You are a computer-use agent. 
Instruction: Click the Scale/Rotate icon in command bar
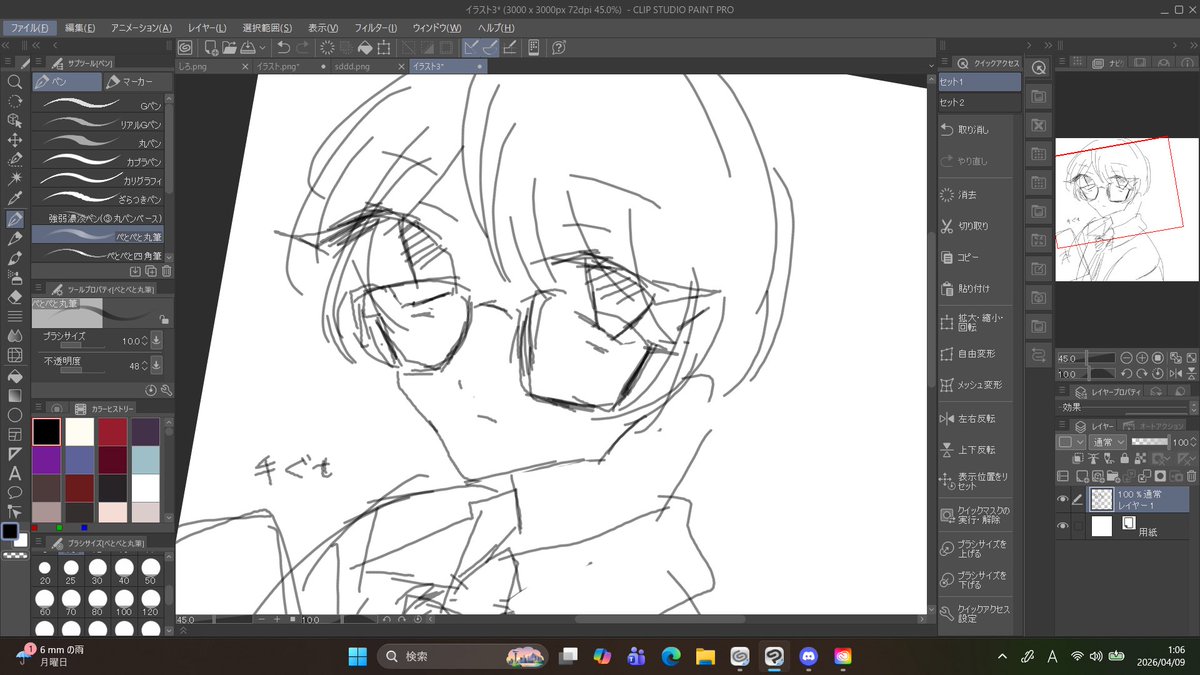383,47
